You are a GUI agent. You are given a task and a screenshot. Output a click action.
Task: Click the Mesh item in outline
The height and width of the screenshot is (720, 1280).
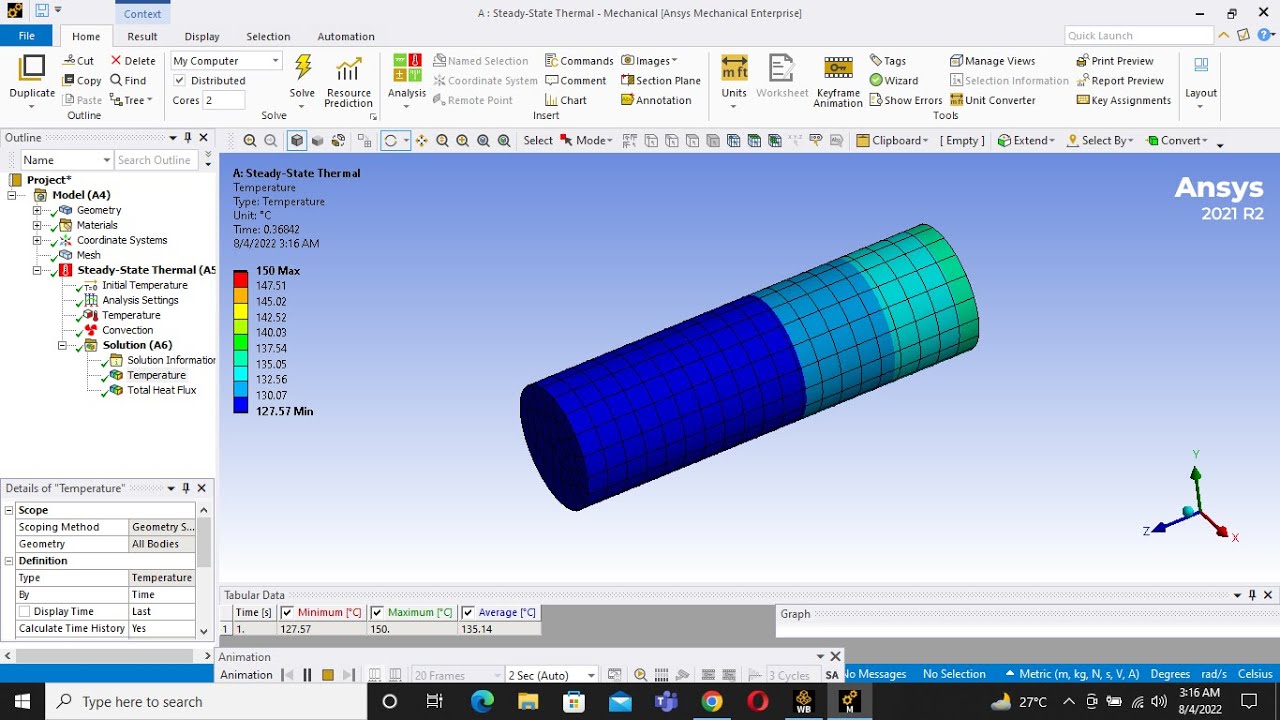click(x=89, y=255)
